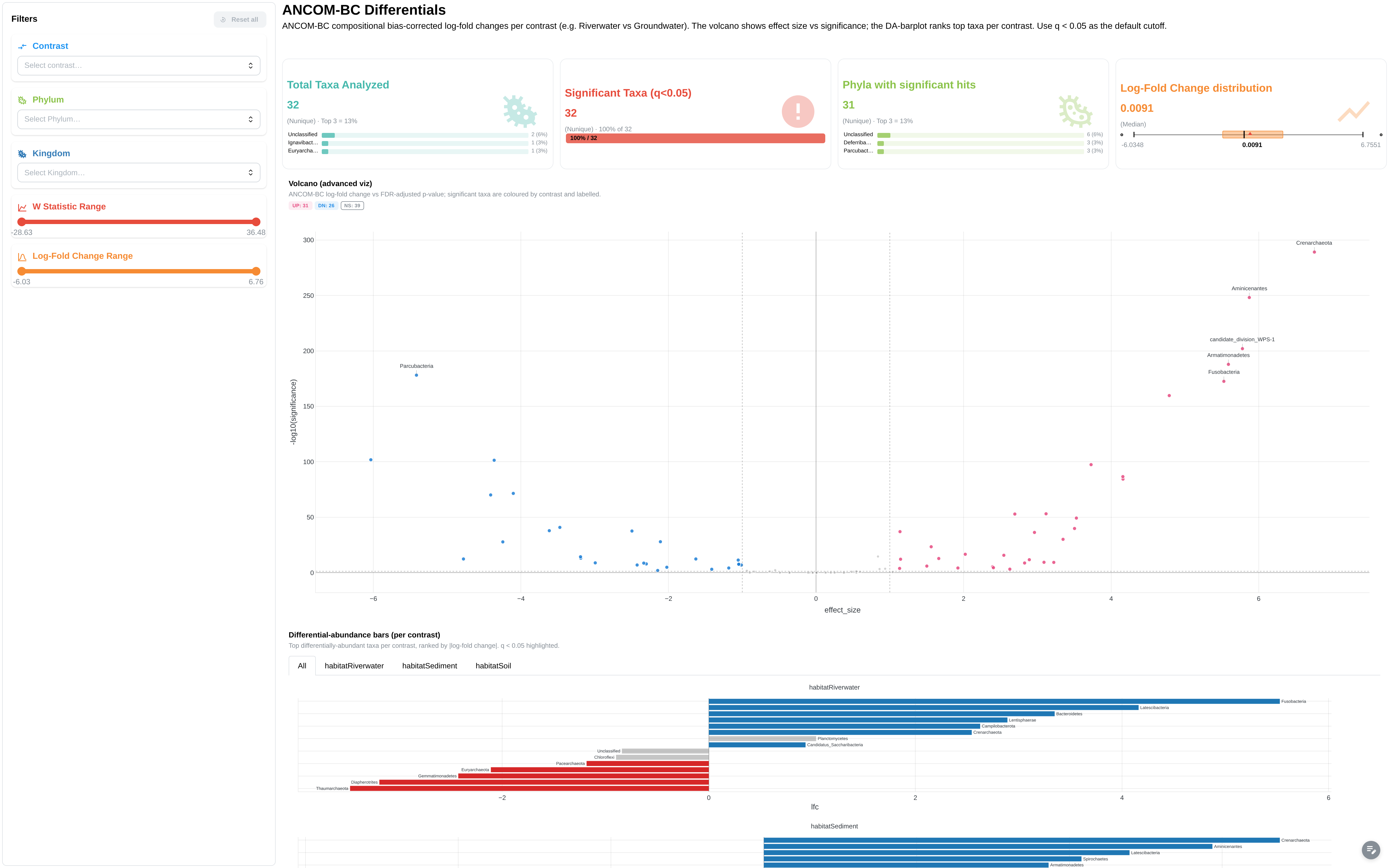Click the Bacteroidetes bar in Riverwater chart
Screen dimensions: 1389x868
(x=882, y=714)
